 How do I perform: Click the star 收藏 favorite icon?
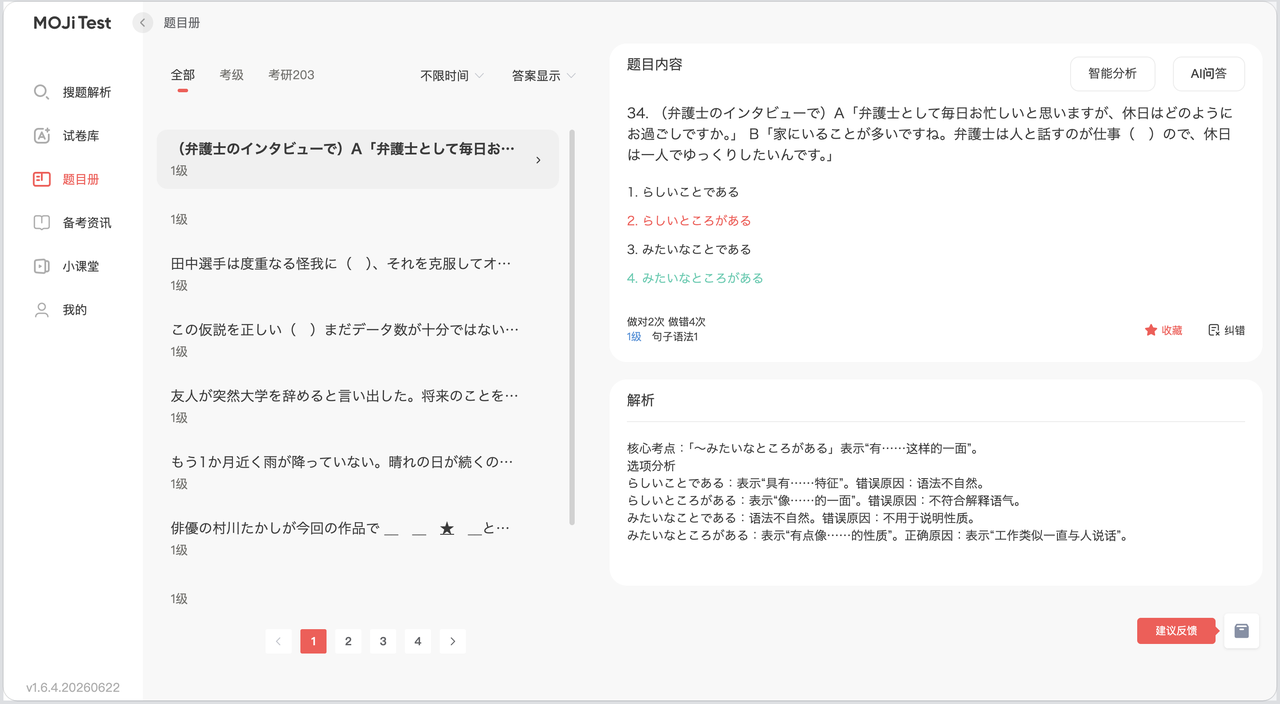[x=1151, y=330]
